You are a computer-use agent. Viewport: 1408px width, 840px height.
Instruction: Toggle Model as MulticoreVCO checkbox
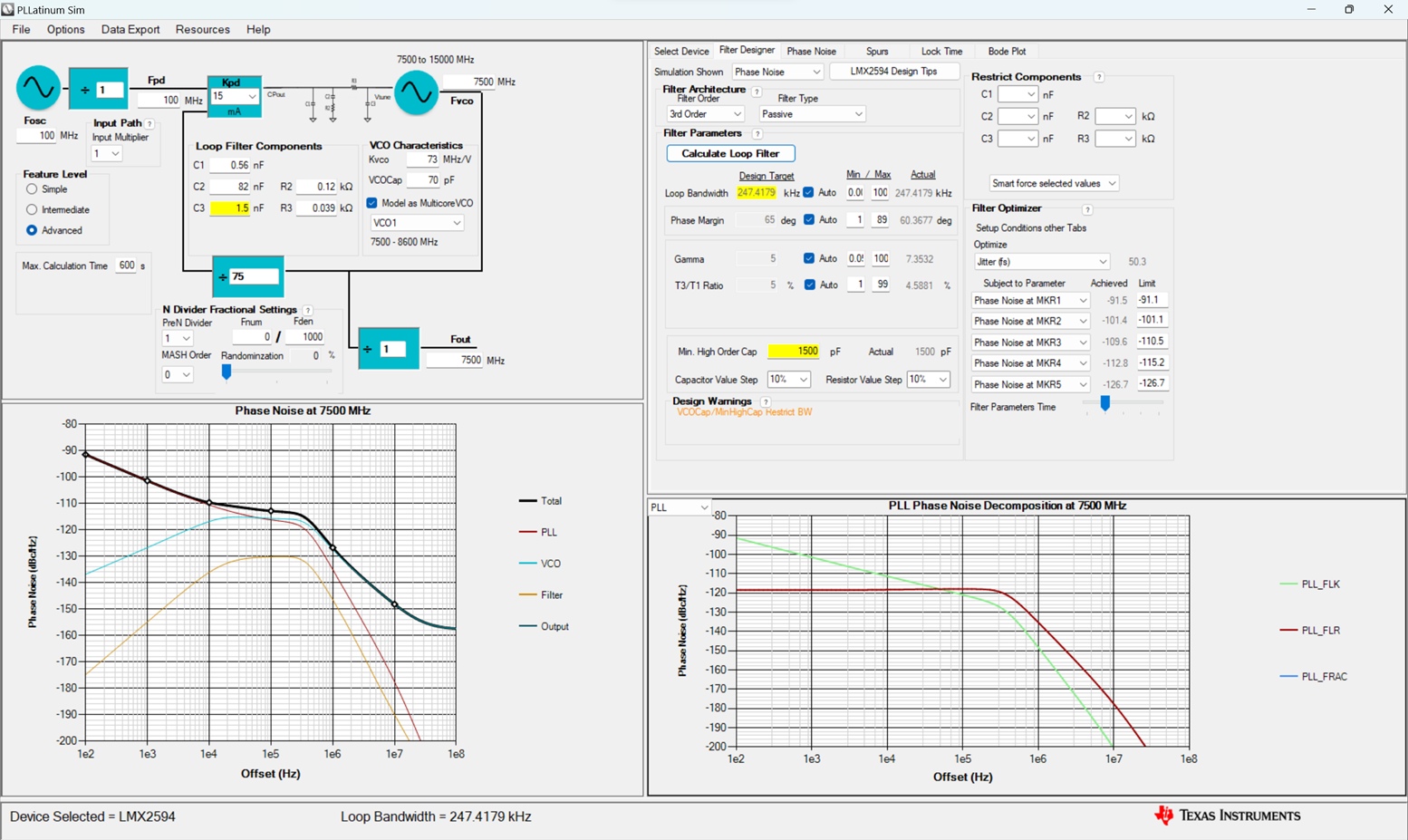[x=371, y=203]
